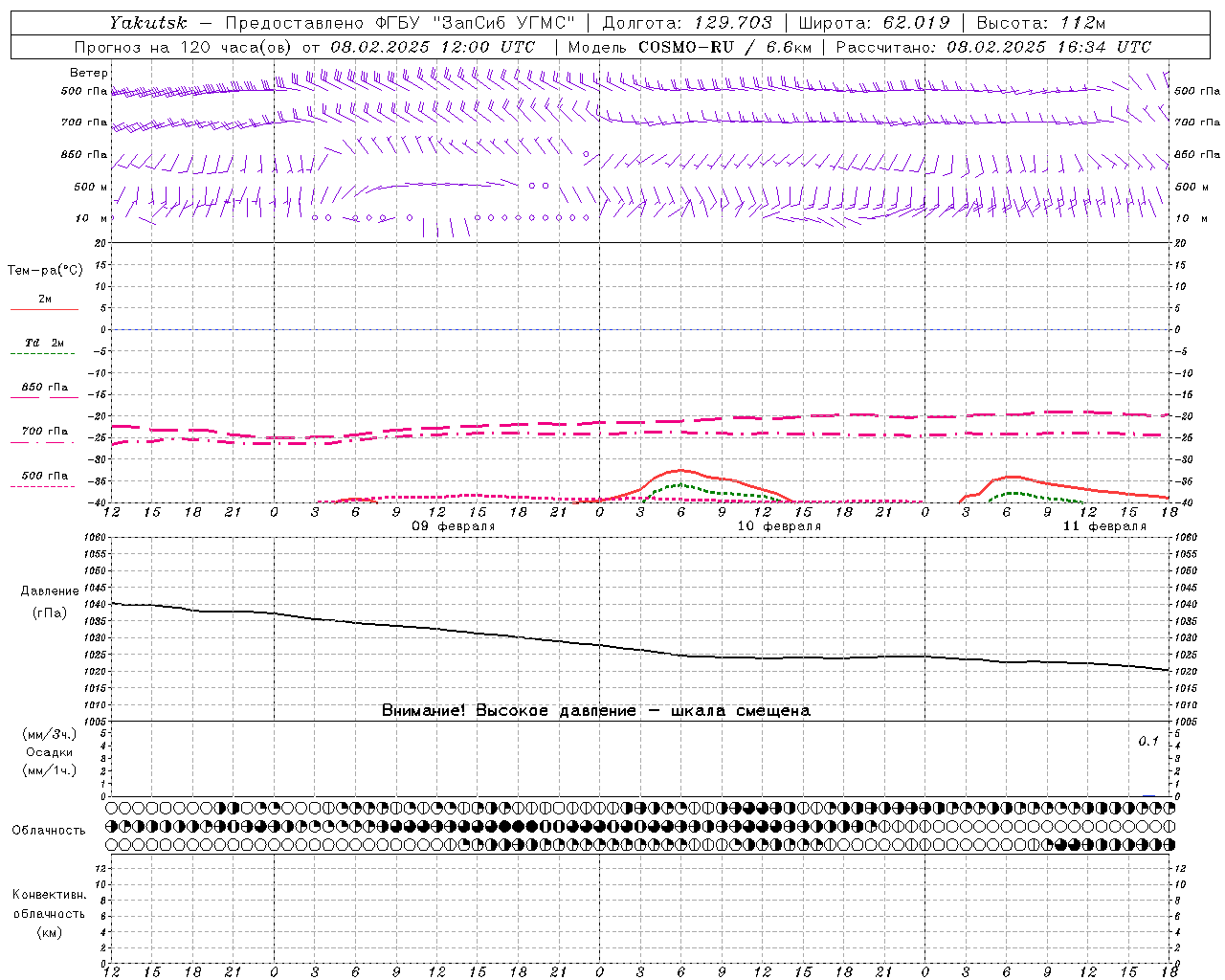Screen dimensions: 1225x980
Task: Click the (мм/3ч.) precipitation unit label
Action: pos(50,734)
